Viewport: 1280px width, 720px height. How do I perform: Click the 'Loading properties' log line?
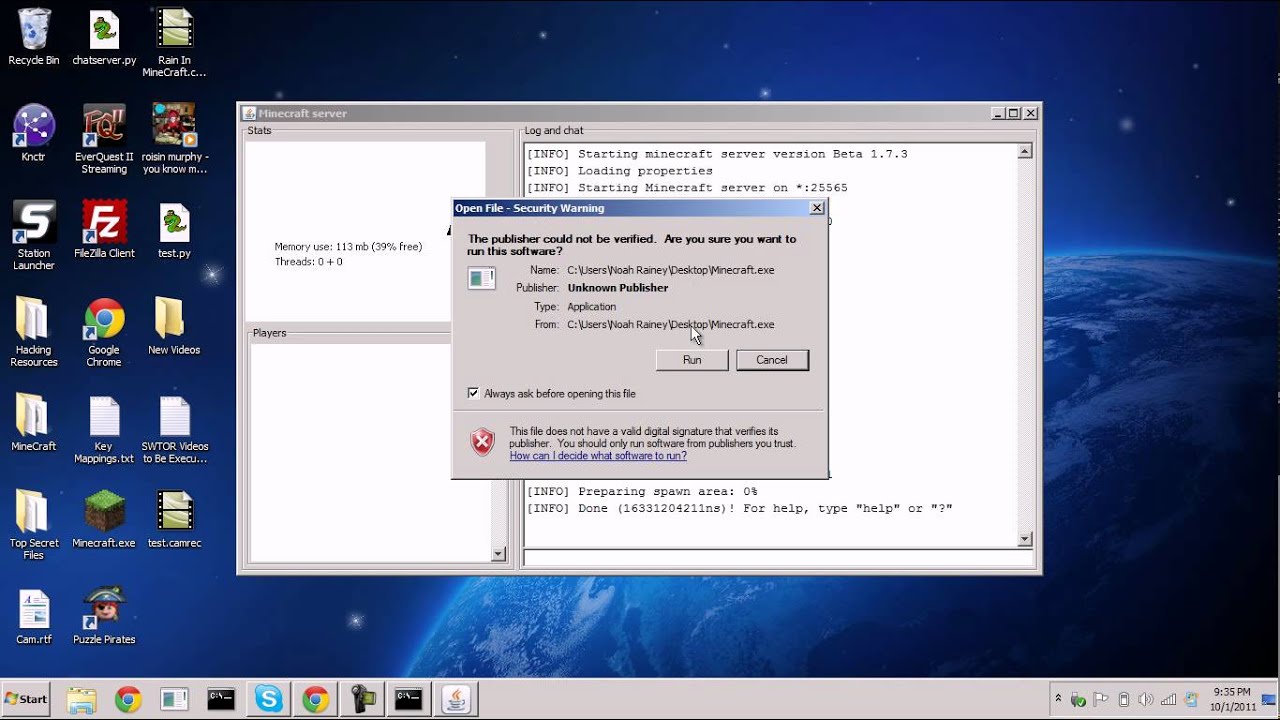click(620, 171)
